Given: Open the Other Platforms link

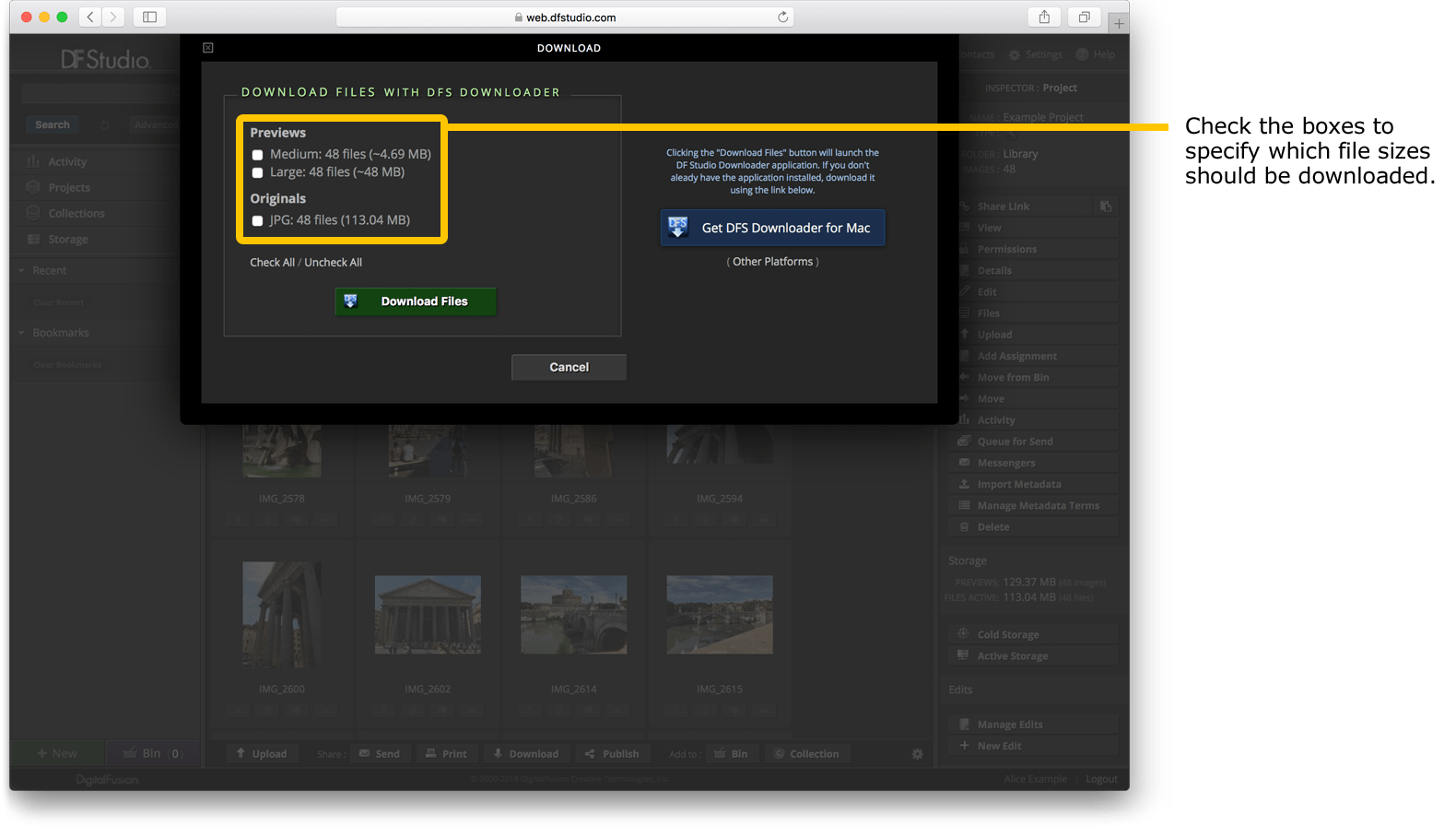Looking at the screenshot, I should (772, 262).
